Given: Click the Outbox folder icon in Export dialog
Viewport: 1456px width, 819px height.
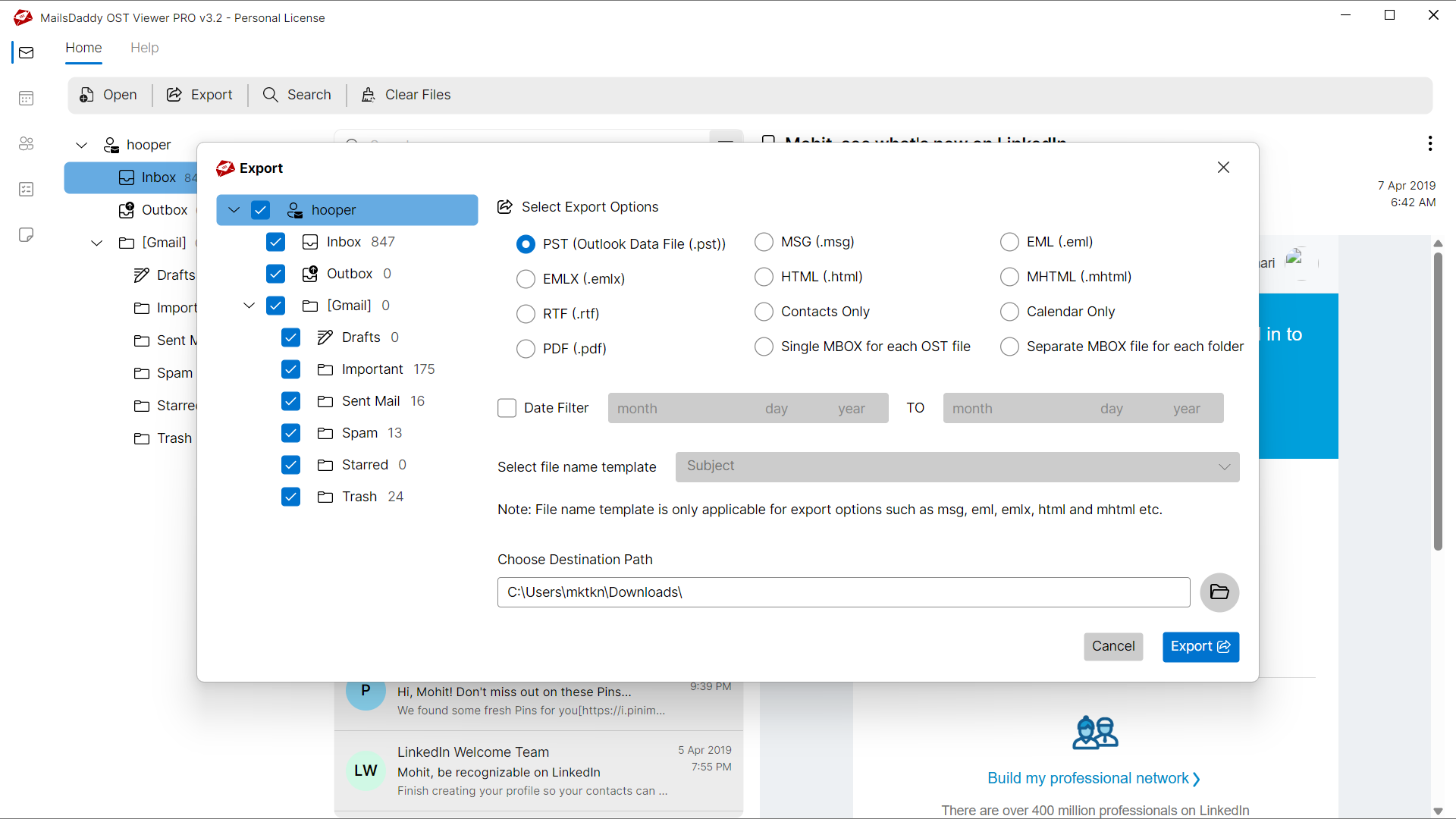Looking at the screenshot, I should click(x=309, y=274).
